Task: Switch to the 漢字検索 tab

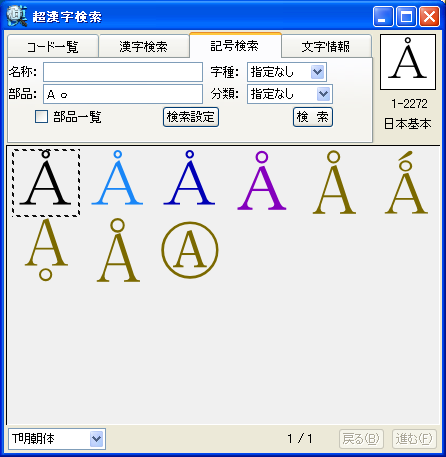Action: [x=144, y=46]
